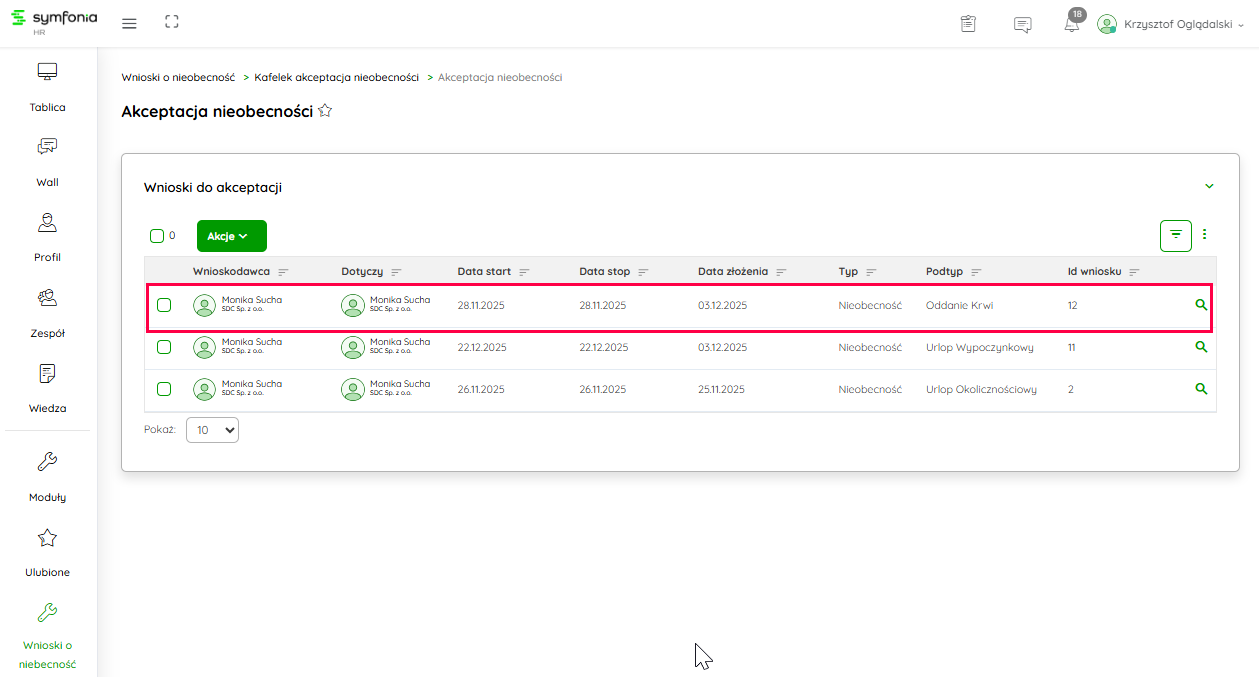The image size is (1259, 677).
Task: Add Akceptacja nieobecności to favorites star
Action: [x=325, y=112]
